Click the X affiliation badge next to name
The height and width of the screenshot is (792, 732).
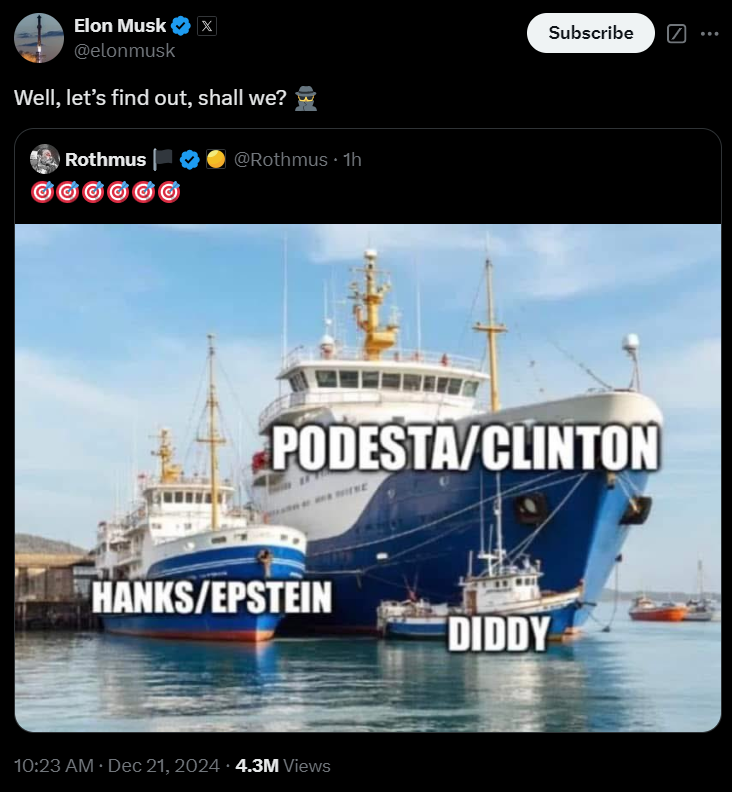point(207,26)
